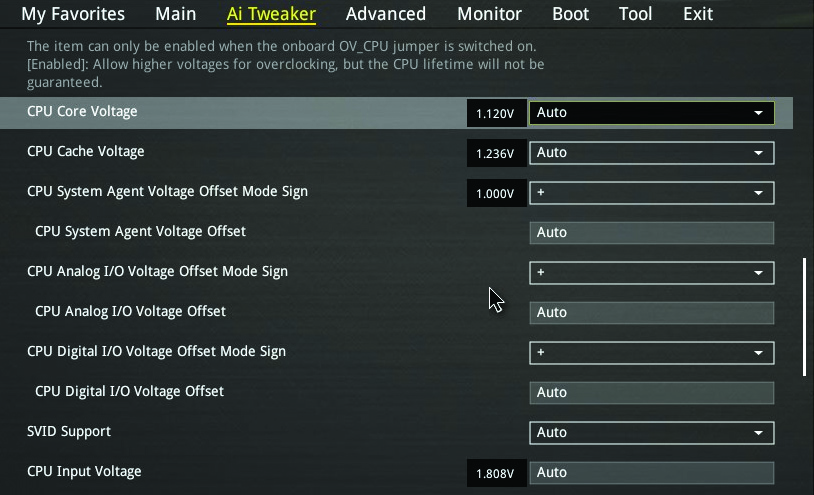Select the Exit tab
Image resolution: width=814 pixels, height=495 pixels.
698,14
